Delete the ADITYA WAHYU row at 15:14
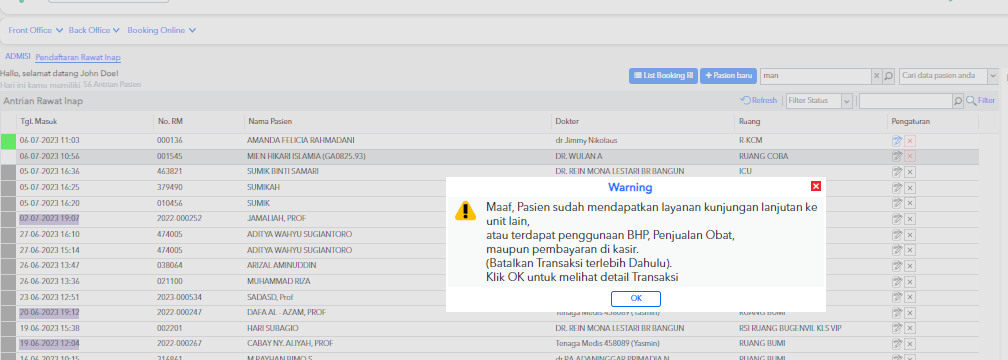The width and height of the screenshot is (1008, 360). (x=910, y=250)
